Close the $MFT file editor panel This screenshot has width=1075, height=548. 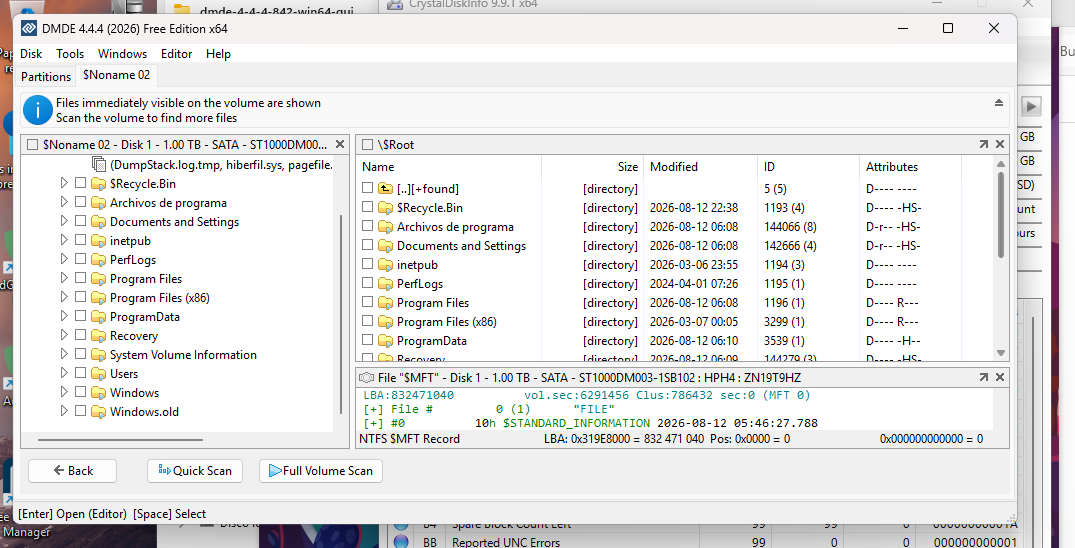point(1000,377)
